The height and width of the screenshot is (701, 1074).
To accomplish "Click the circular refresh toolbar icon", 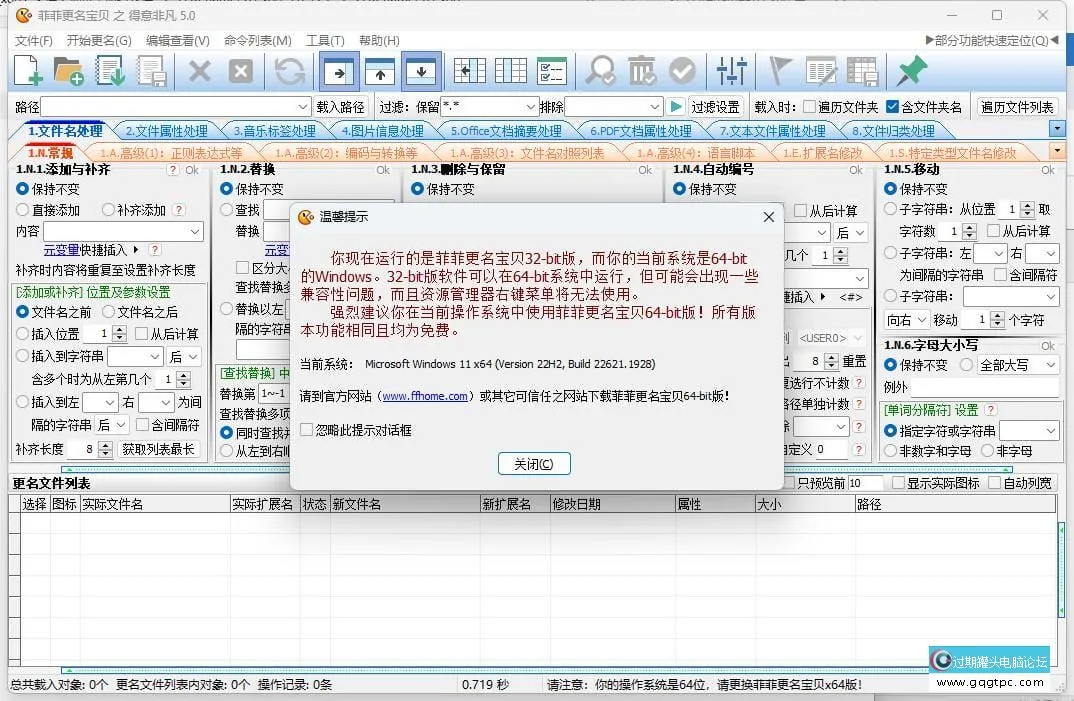I will (290, 70).
